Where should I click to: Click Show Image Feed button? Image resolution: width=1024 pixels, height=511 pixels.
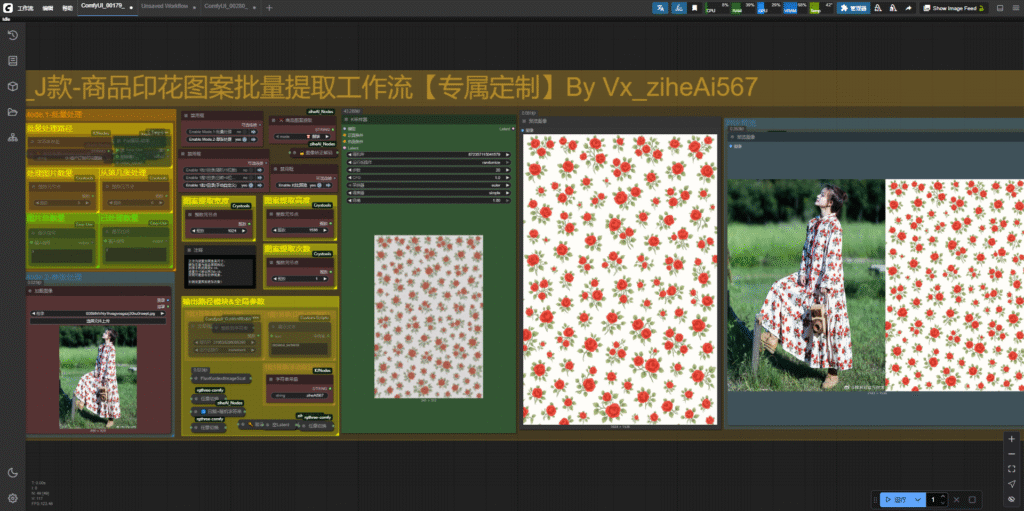[954, 8]
